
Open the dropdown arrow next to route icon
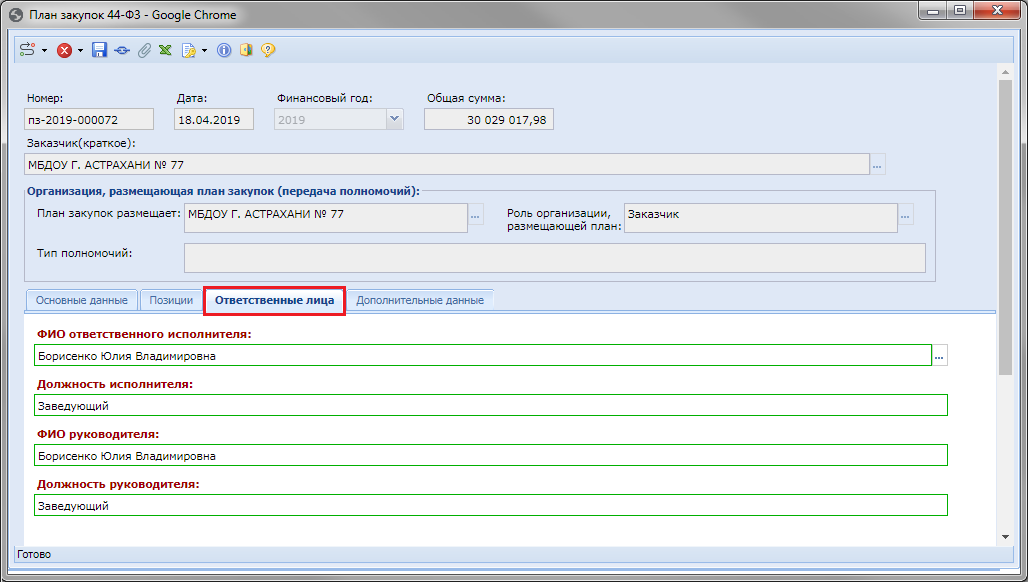point(44,50)
